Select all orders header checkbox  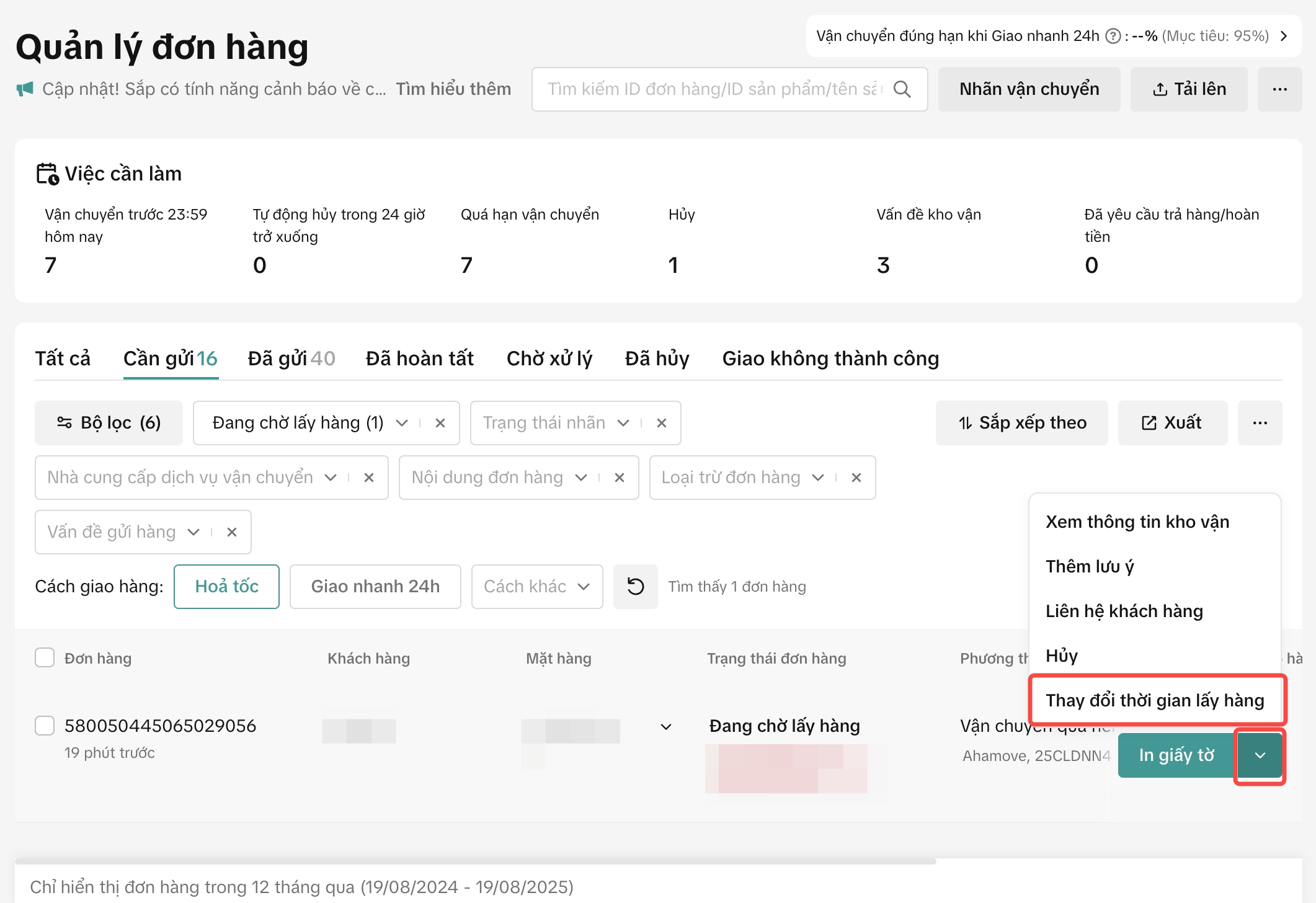click(45, 657)
